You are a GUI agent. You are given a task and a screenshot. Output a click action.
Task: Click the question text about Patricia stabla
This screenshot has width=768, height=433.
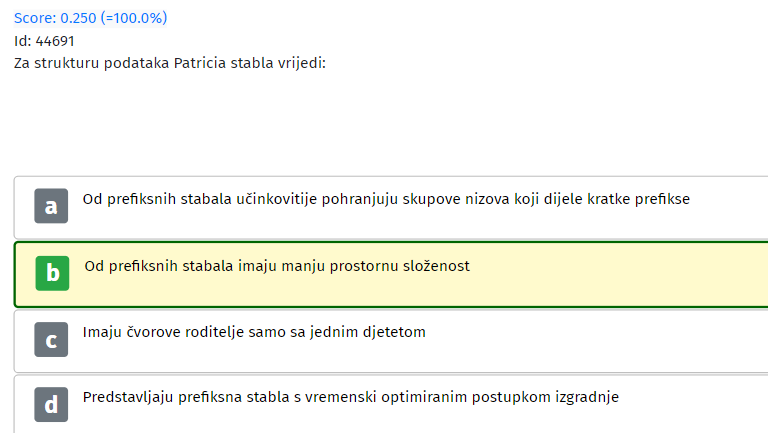[x=169, y=63]
